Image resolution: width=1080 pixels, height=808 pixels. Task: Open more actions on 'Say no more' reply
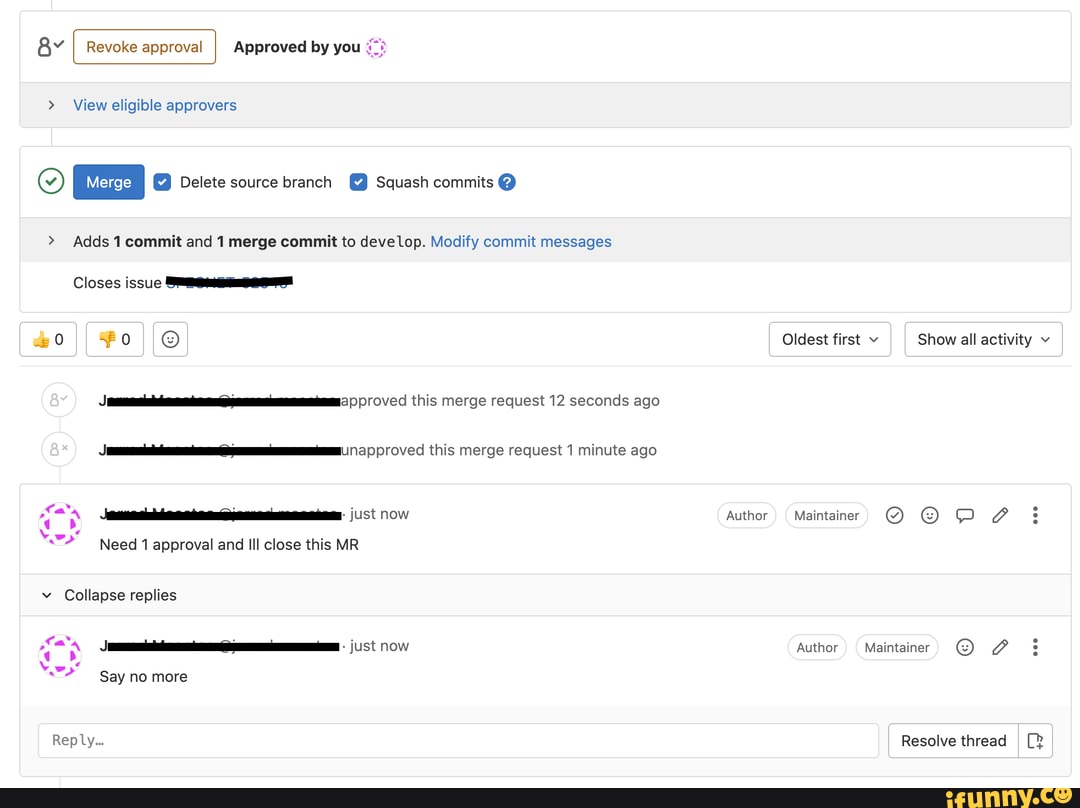coord(1035,647)
